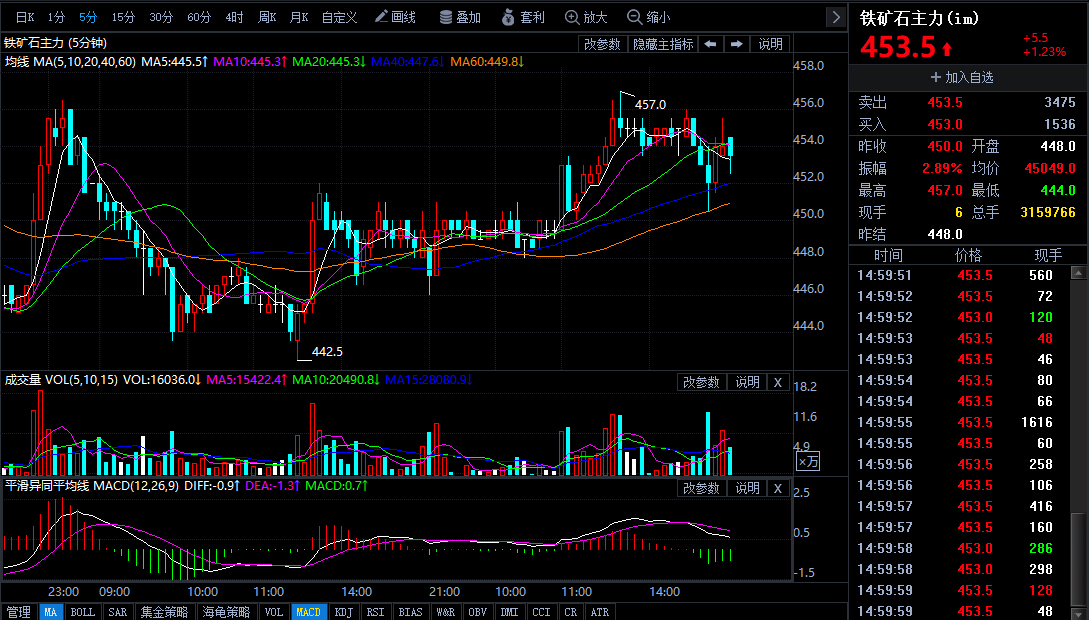Switch to 60分 period
This screenshot has height=620, width=1089.
(199, 17)
